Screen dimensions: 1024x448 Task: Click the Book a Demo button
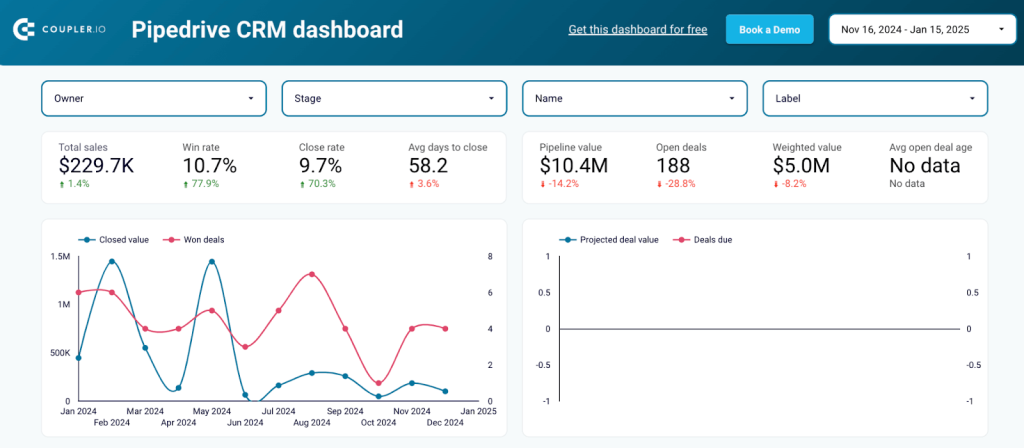pos(769,29)
